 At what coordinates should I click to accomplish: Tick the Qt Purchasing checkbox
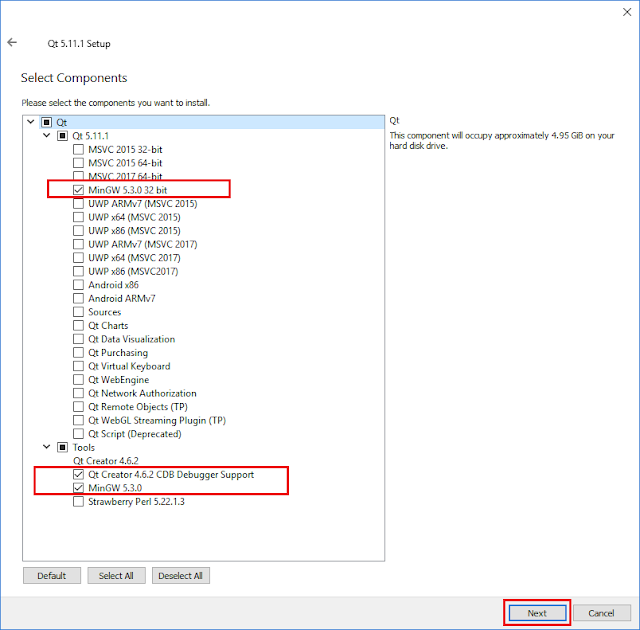(x=78, y=352)
